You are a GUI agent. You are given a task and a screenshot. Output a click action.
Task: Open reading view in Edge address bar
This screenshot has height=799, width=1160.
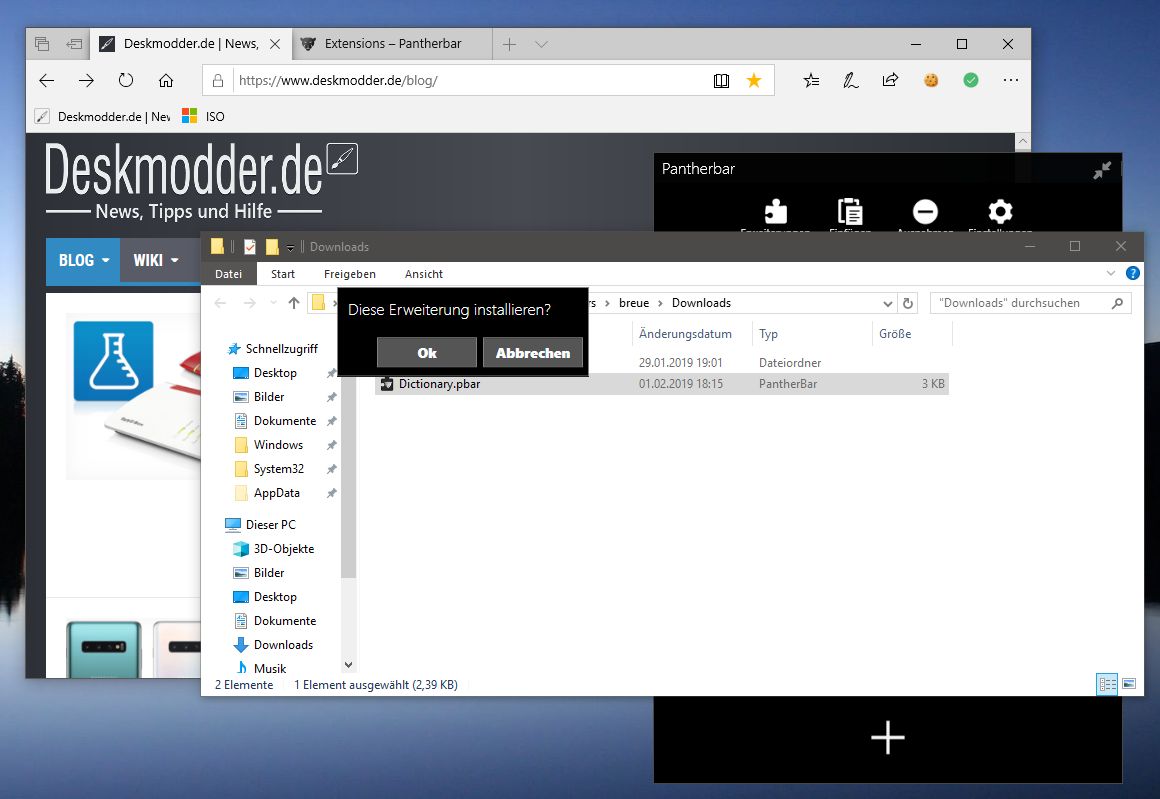[x=721, y=81]
